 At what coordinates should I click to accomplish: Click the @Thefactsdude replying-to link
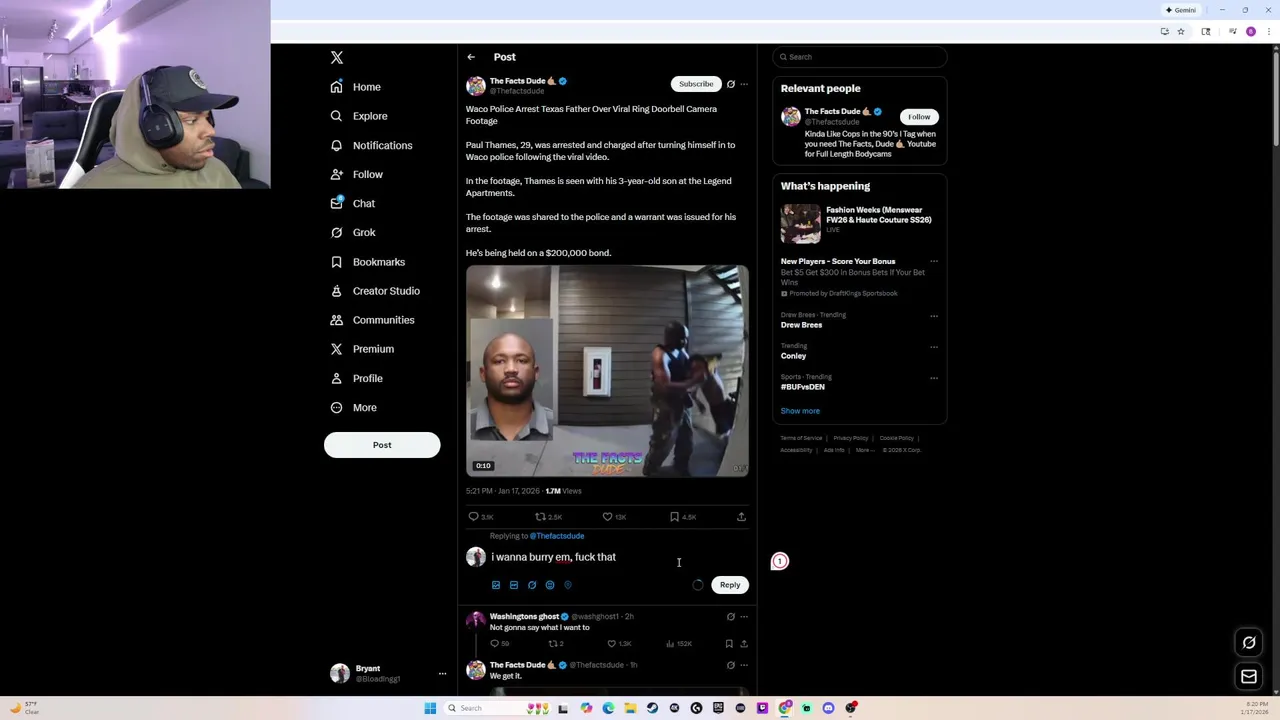point(557,536)
